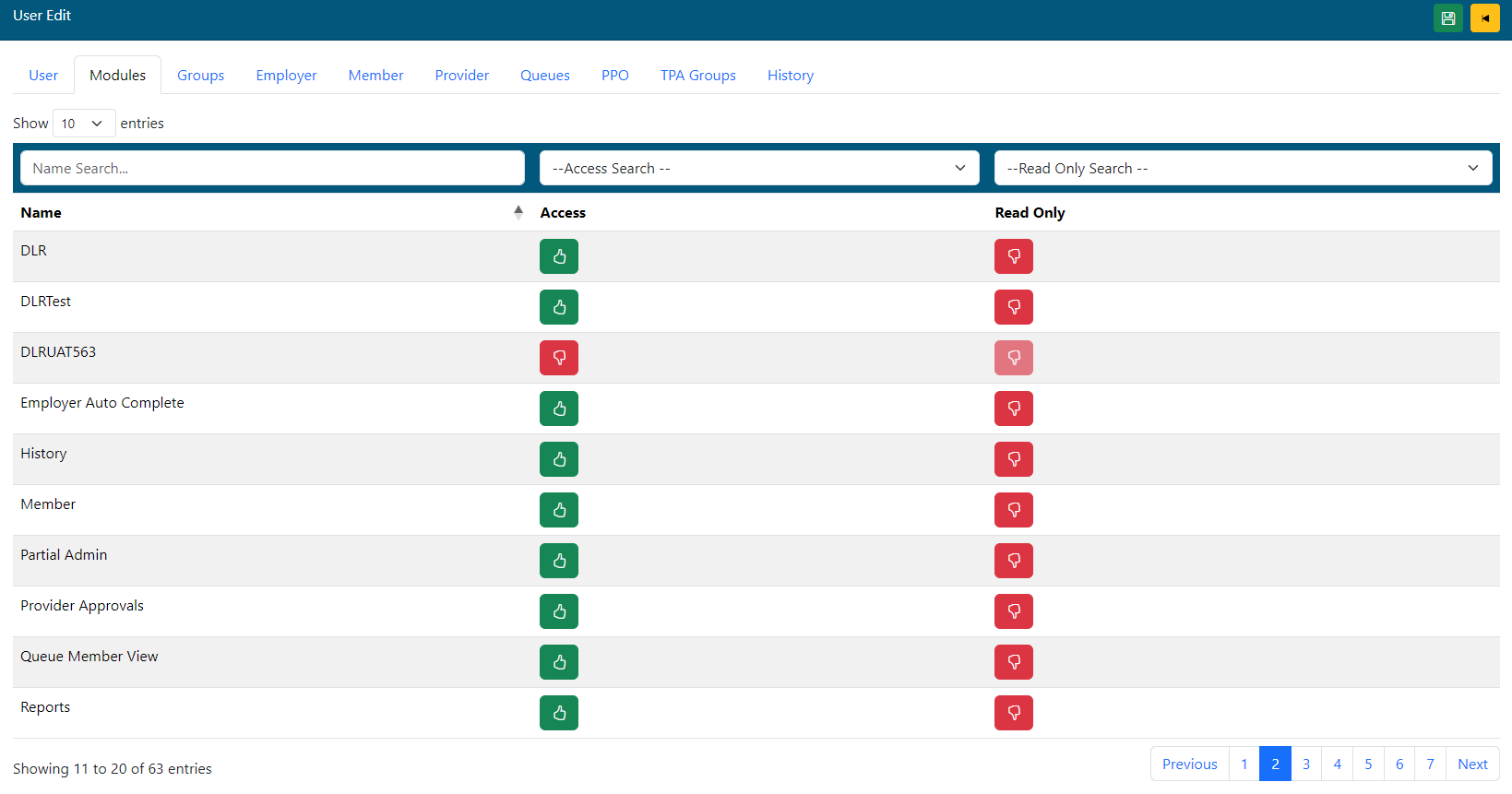The height and width of the screenshot is (794, 1512).
Task: Go to the Next page
Action: (x=1471, y=764)
